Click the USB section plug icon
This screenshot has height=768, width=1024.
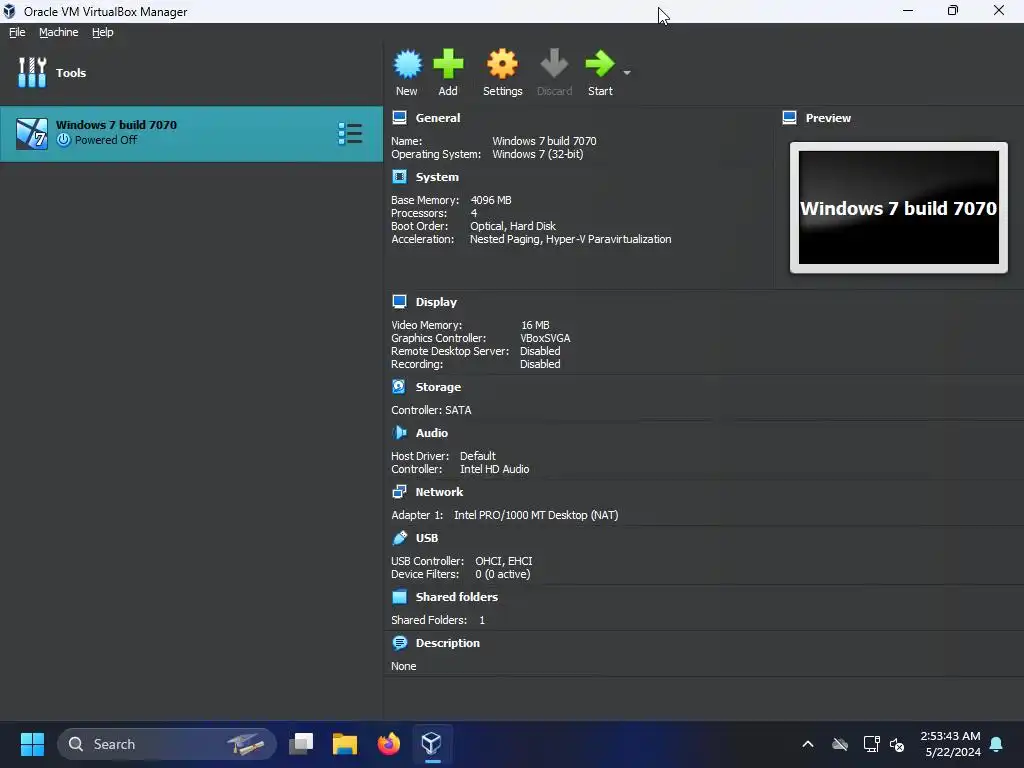pos(399,537)
